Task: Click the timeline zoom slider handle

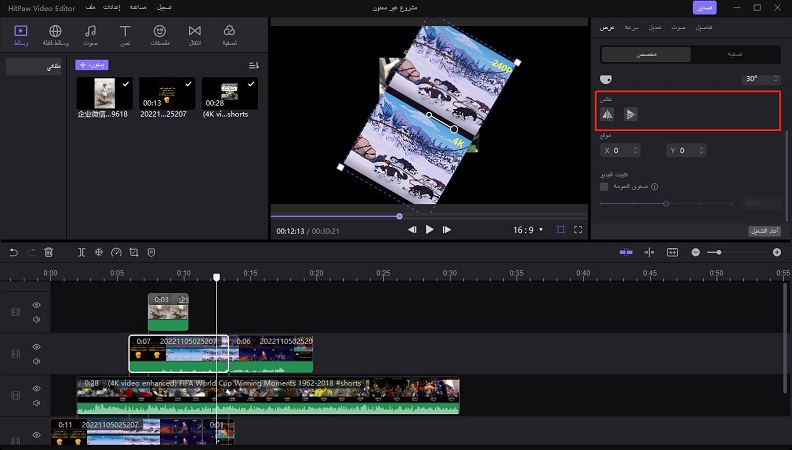Action: (x=718, y=252)
